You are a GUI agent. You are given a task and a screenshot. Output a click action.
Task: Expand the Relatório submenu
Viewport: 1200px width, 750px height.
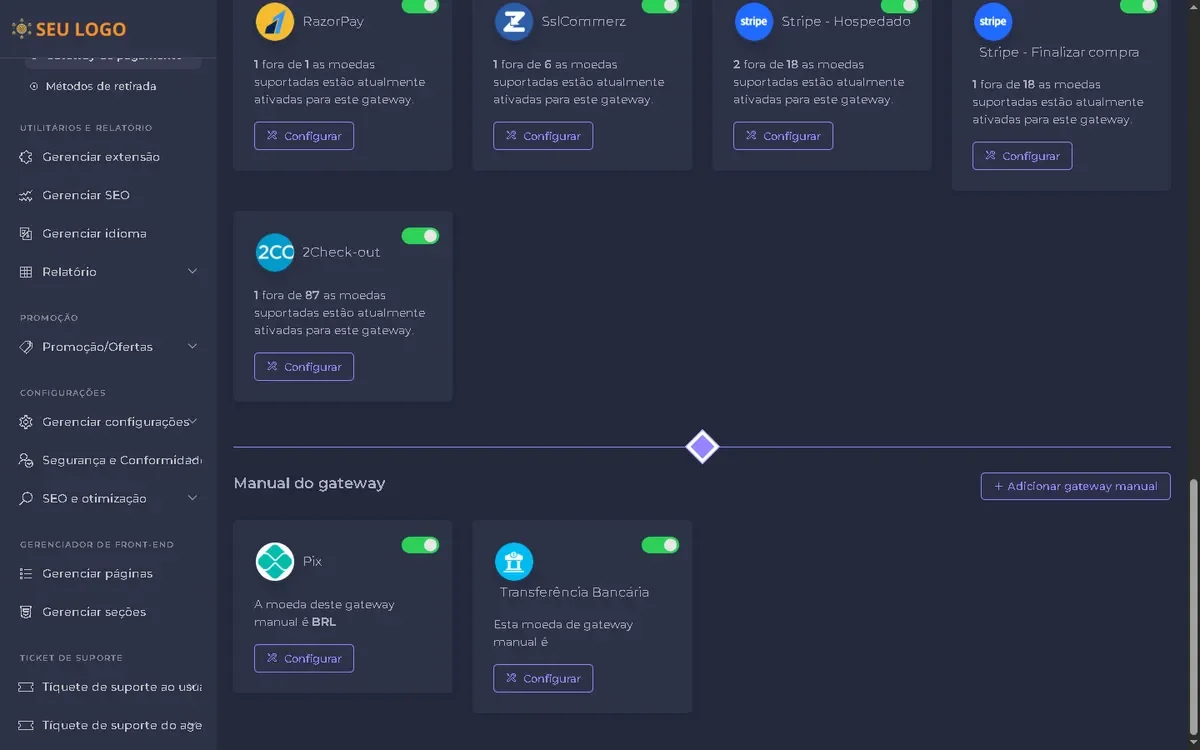pyautogui.click(x=192, y=272)
